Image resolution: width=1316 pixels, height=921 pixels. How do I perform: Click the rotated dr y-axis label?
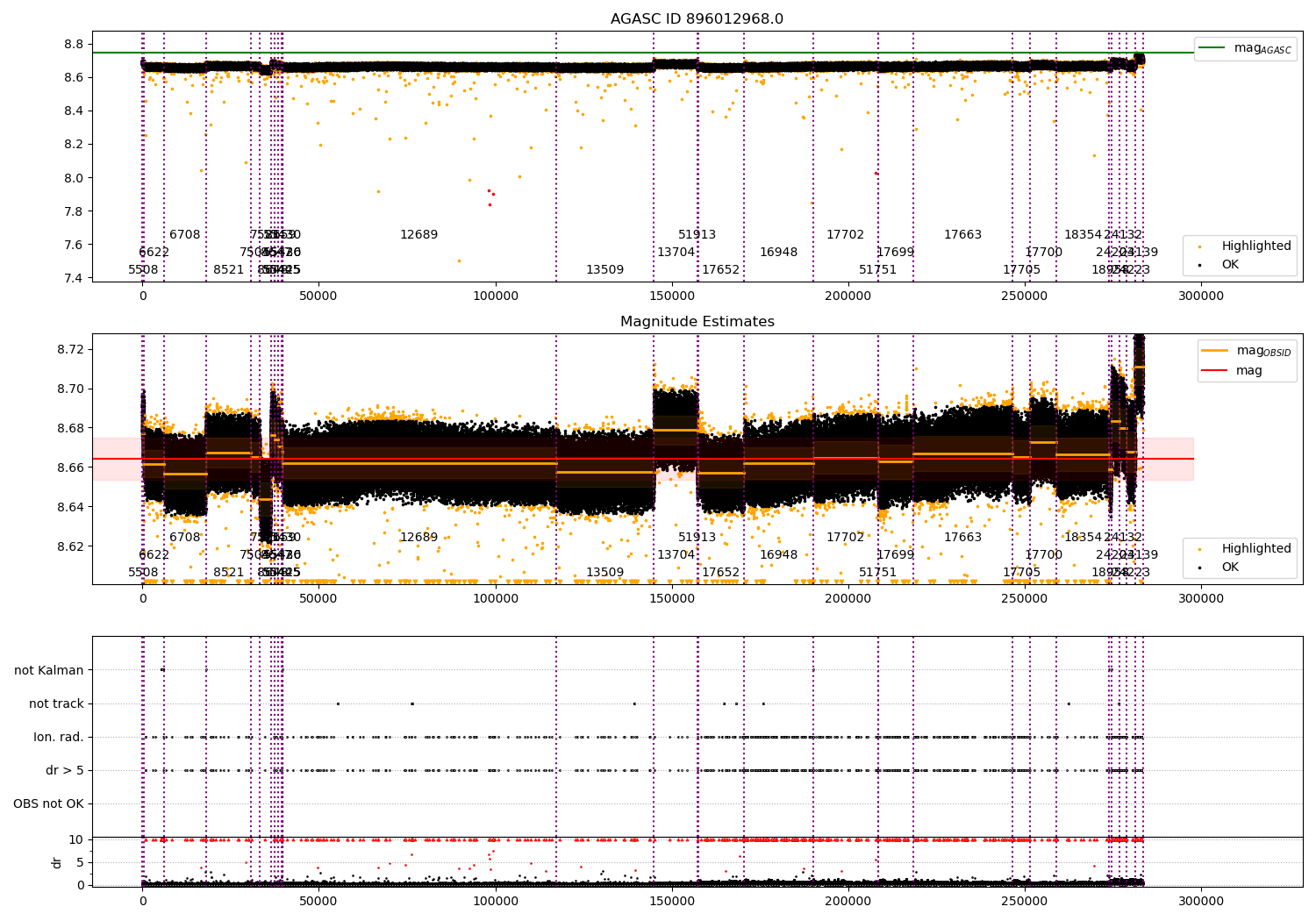click(x=57, y=862)
